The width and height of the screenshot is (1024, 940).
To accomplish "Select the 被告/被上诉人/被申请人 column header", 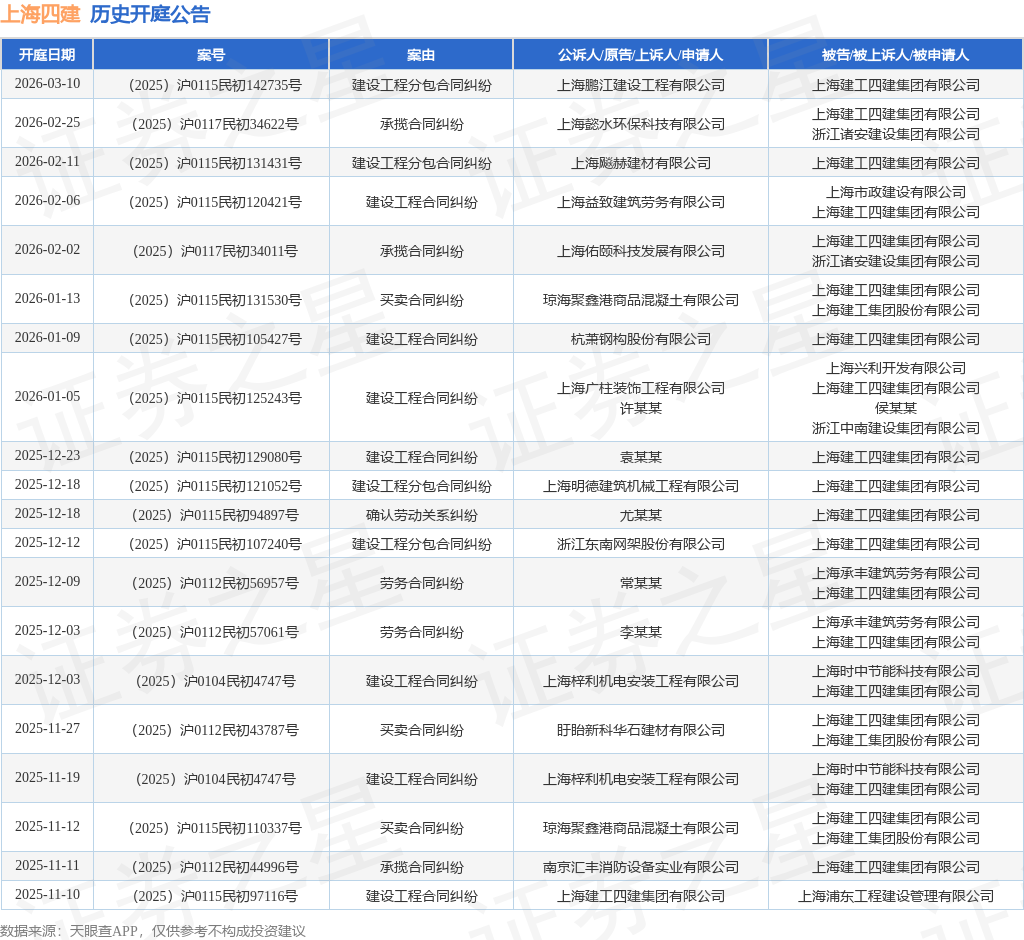I will (895, 55).
